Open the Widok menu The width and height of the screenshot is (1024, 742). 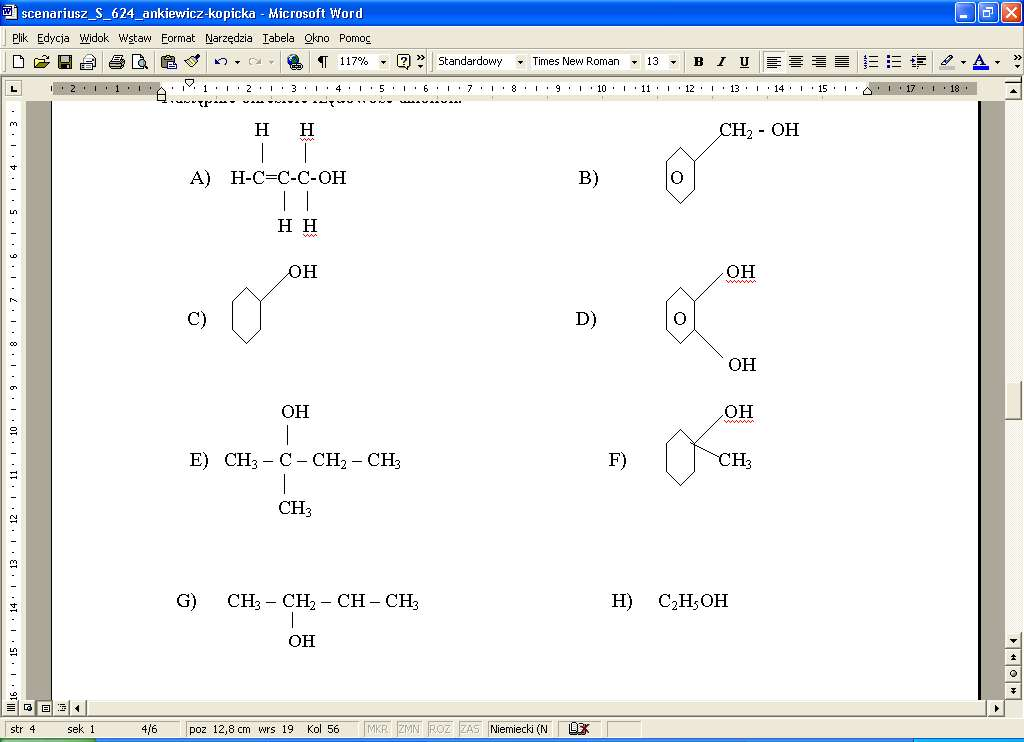click(x=94, y=38)
